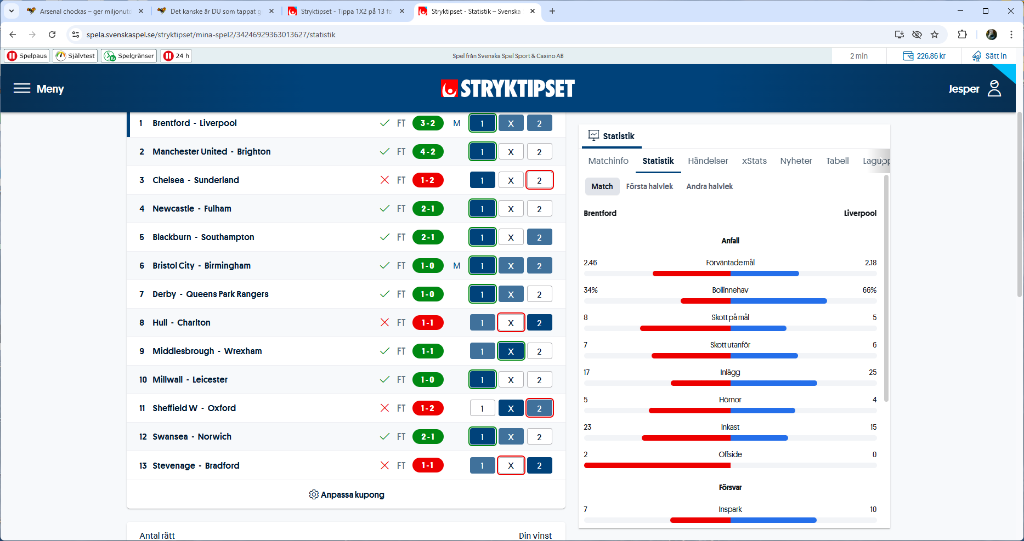The image size is (1024, 541).
Task: Click the Bollinnehav possession bar
Action: coord(729,300)
